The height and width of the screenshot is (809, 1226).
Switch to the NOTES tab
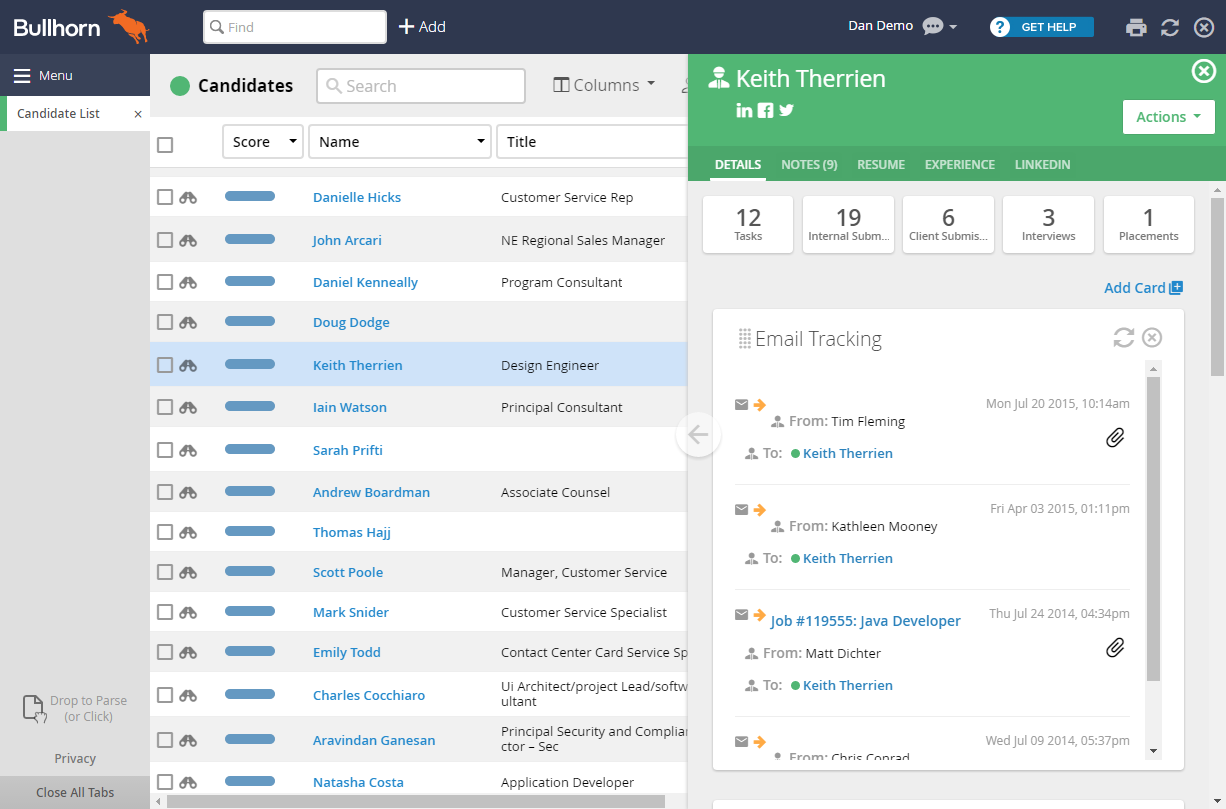pyautogui.click(x=808, y=164)
